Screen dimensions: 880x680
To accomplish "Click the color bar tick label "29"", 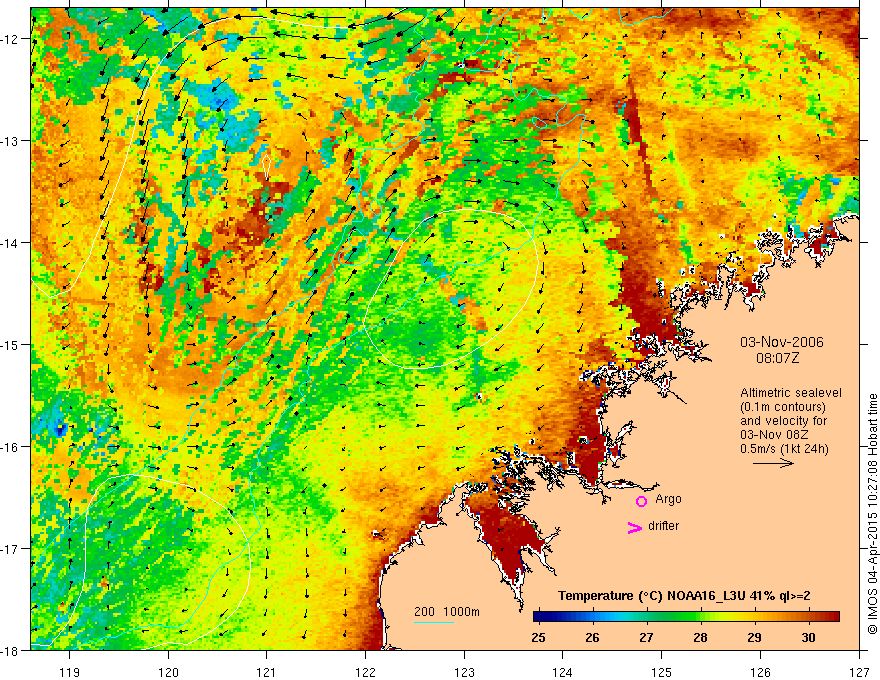I will point(754,638).
